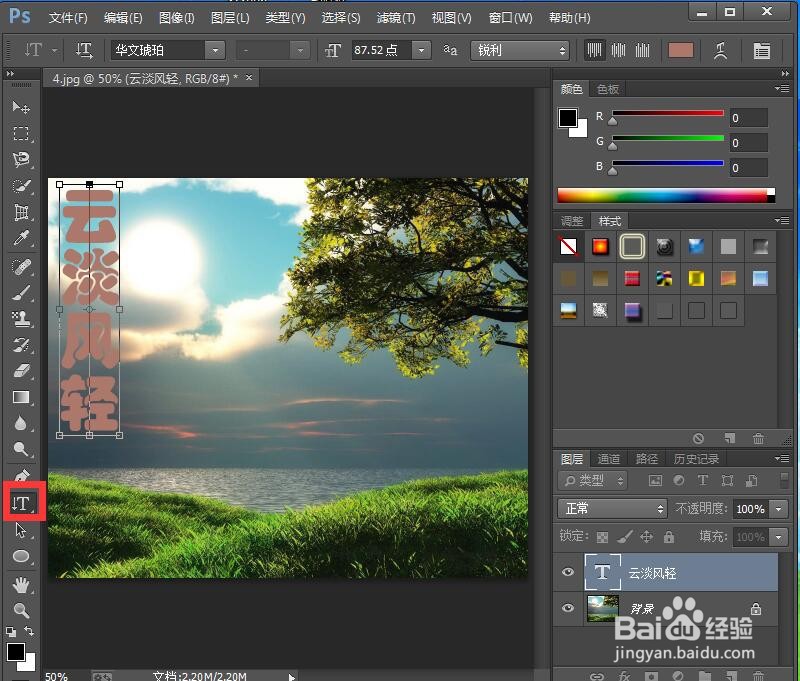Click the delete button in Styles panel
Viewport: 800px width, 681px height.
coord(758,438)
